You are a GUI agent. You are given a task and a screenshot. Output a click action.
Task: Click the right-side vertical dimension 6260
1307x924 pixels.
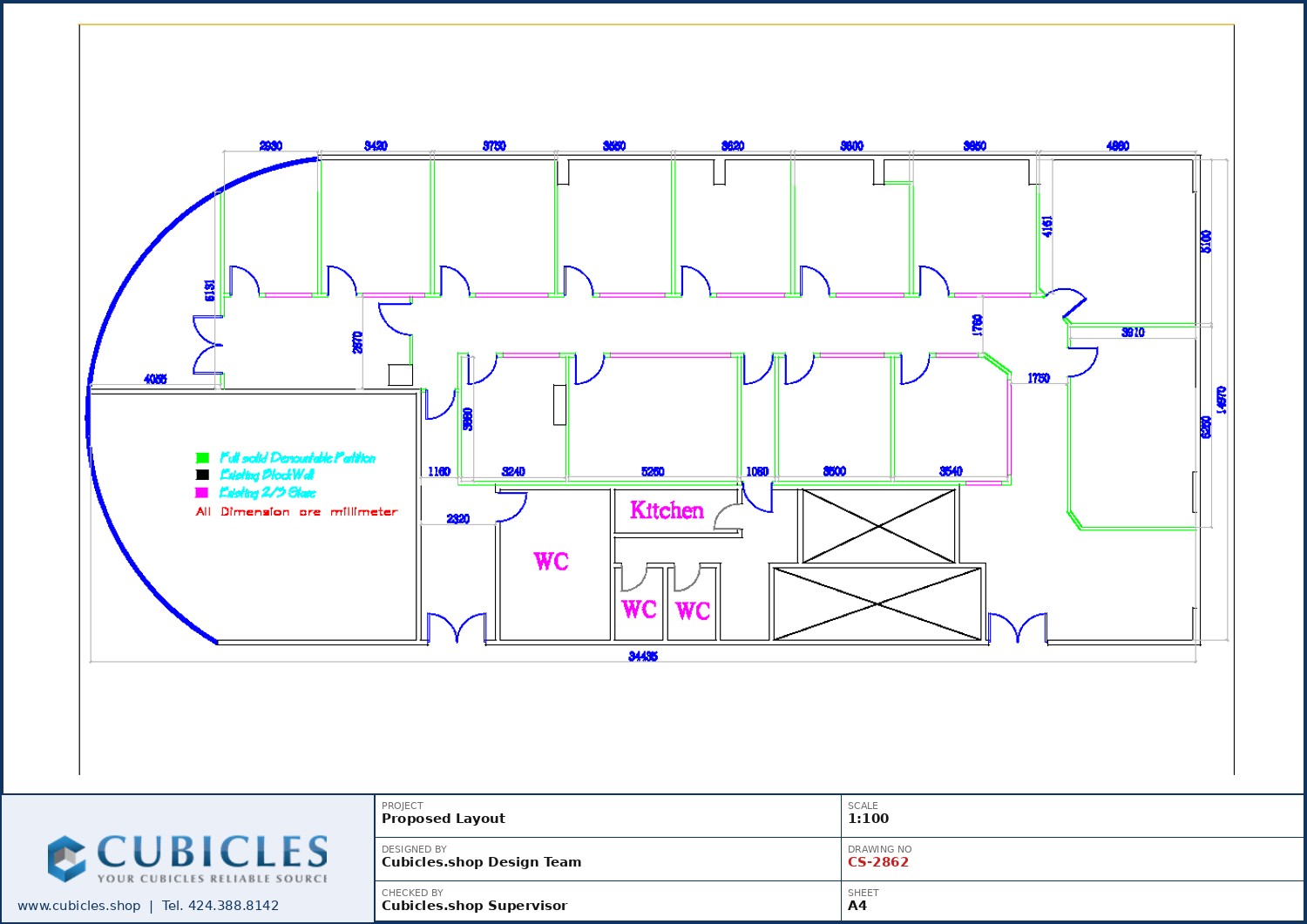(x=1206, y=428)
